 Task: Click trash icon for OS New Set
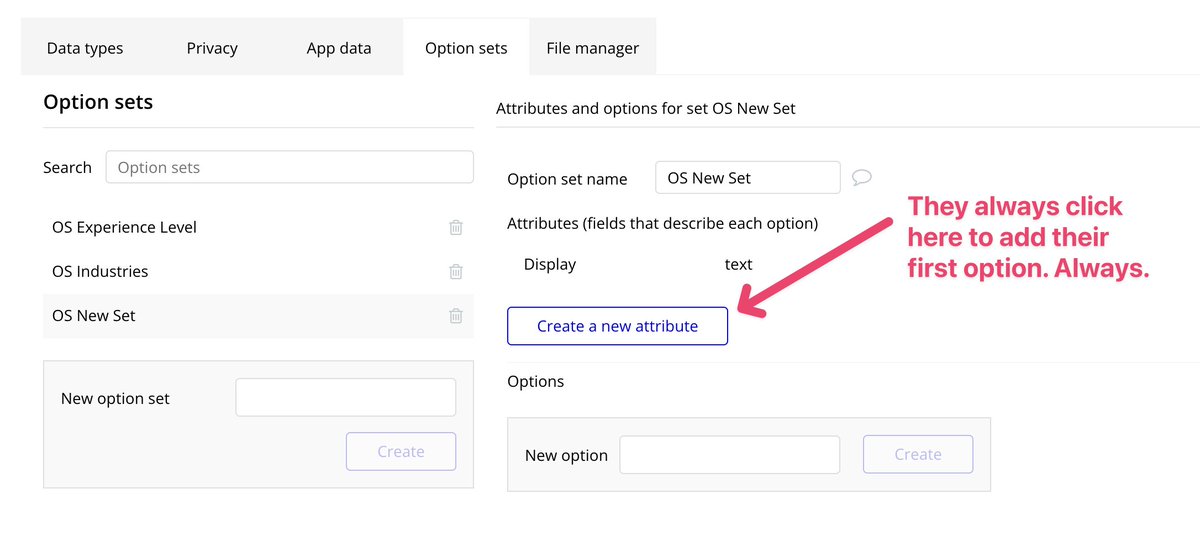(x=456, y=315)
